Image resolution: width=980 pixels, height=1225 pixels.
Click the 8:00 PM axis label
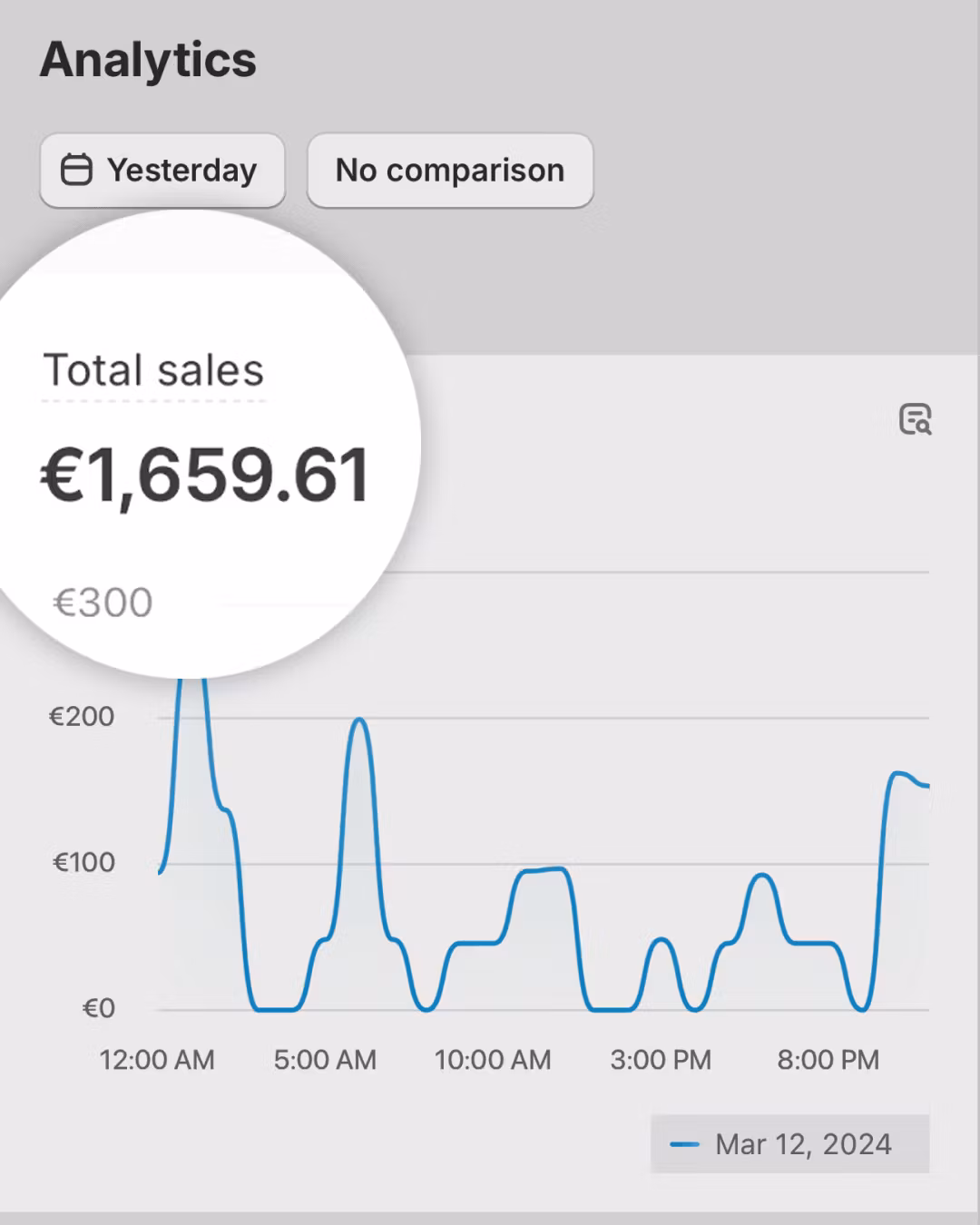(x=828, y=1060)
